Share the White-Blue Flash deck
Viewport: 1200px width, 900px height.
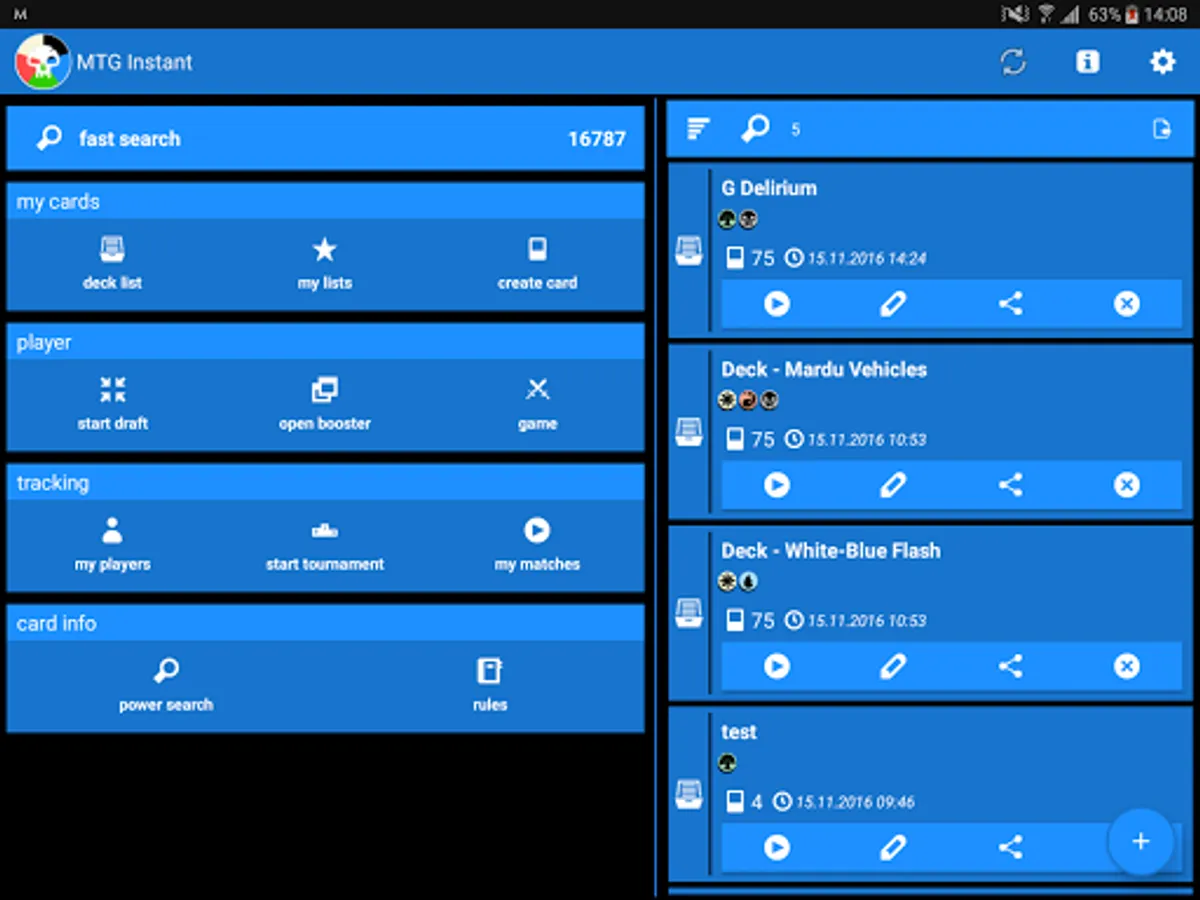(1010, 666)
